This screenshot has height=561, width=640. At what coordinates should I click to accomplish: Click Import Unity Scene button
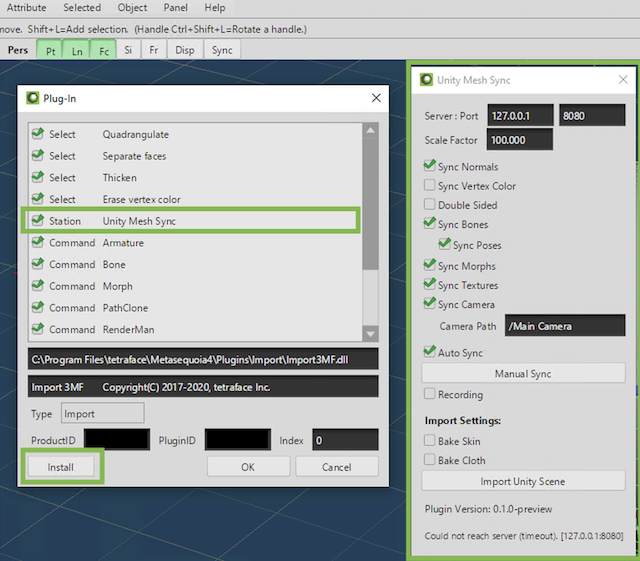click(x=523, y=482)
